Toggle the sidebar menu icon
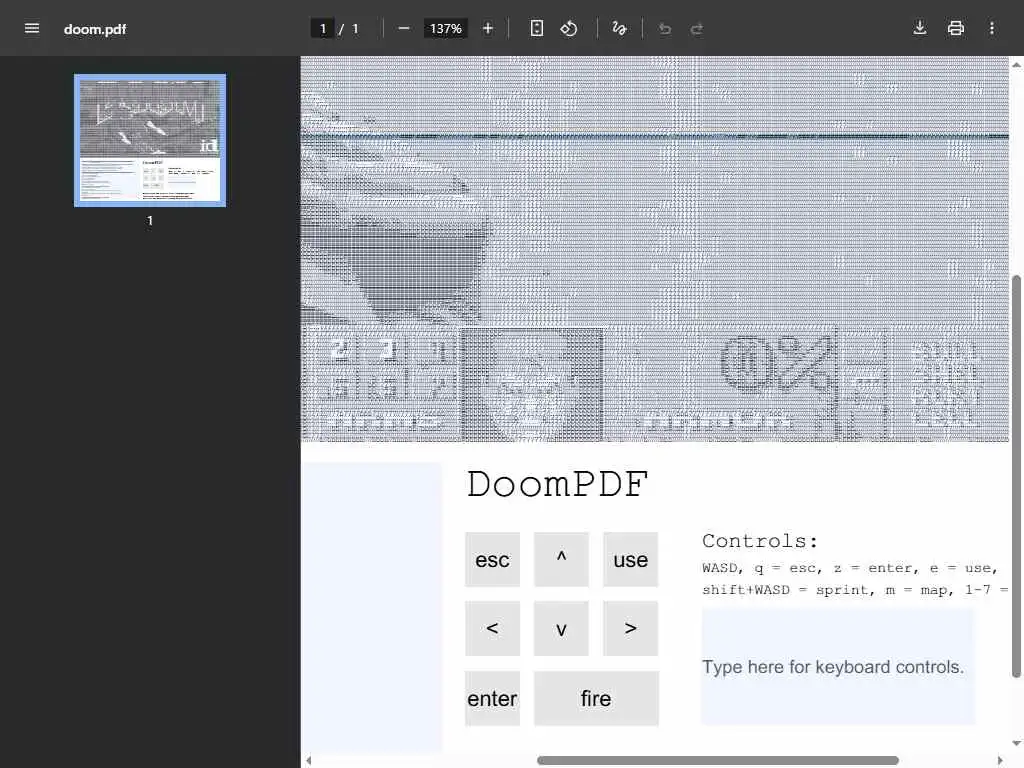This screenshot has width=1024, height=768. [31, 28]
